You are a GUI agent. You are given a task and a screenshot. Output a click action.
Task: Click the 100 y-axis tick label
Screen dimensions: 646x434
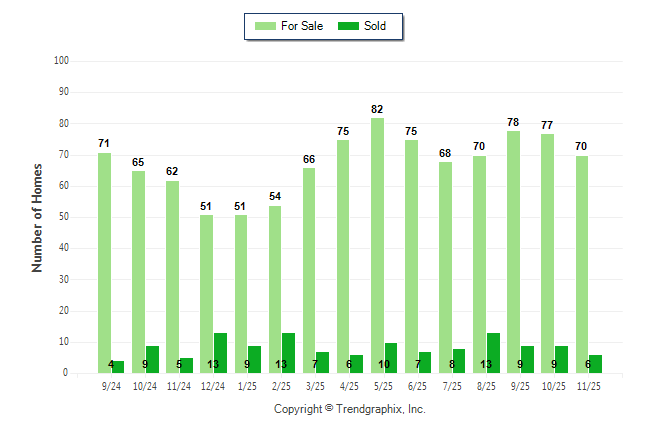[x=60, y=61]
